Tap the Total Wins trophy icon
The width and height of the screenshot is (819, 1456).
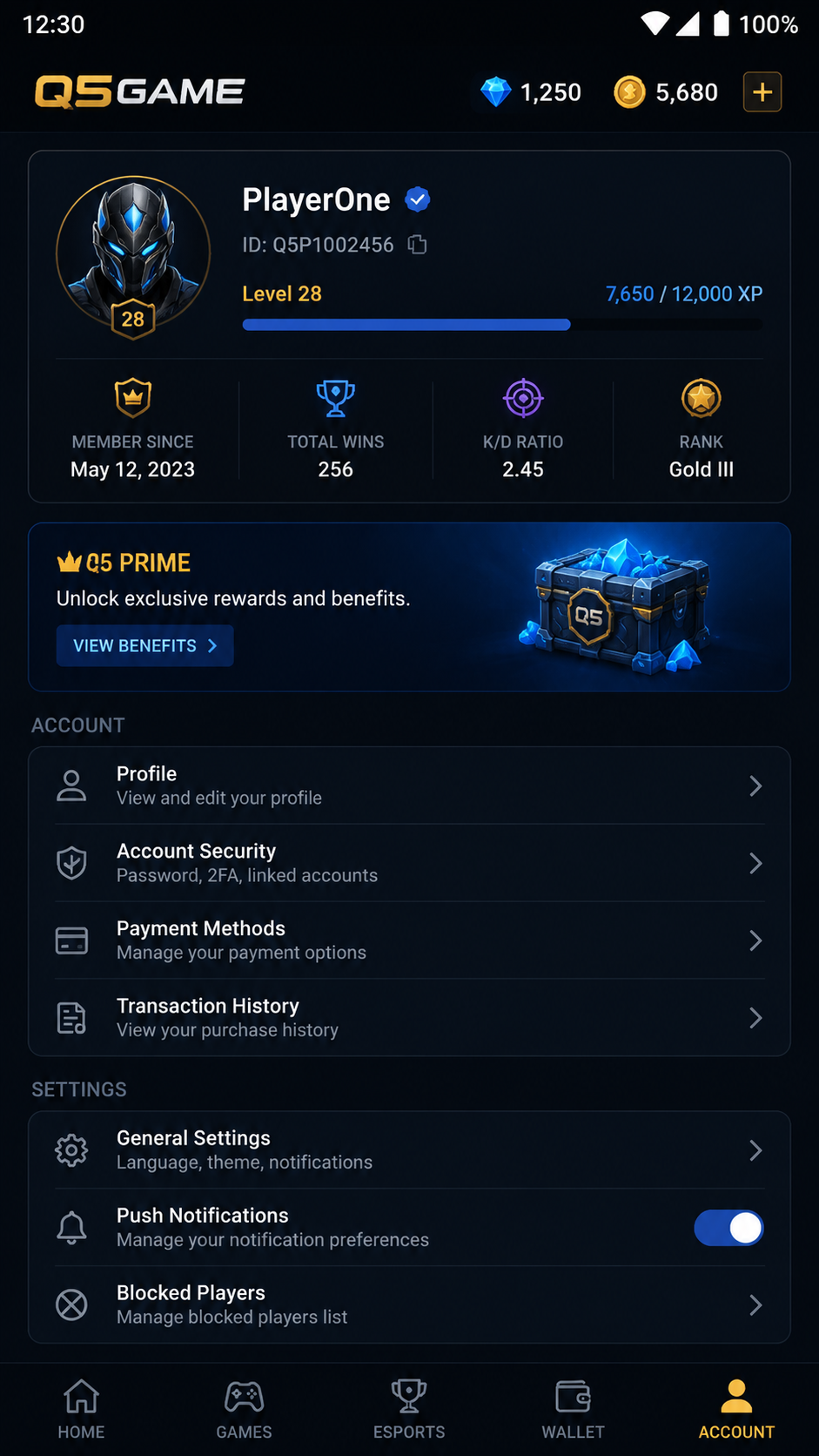point(336,398)
